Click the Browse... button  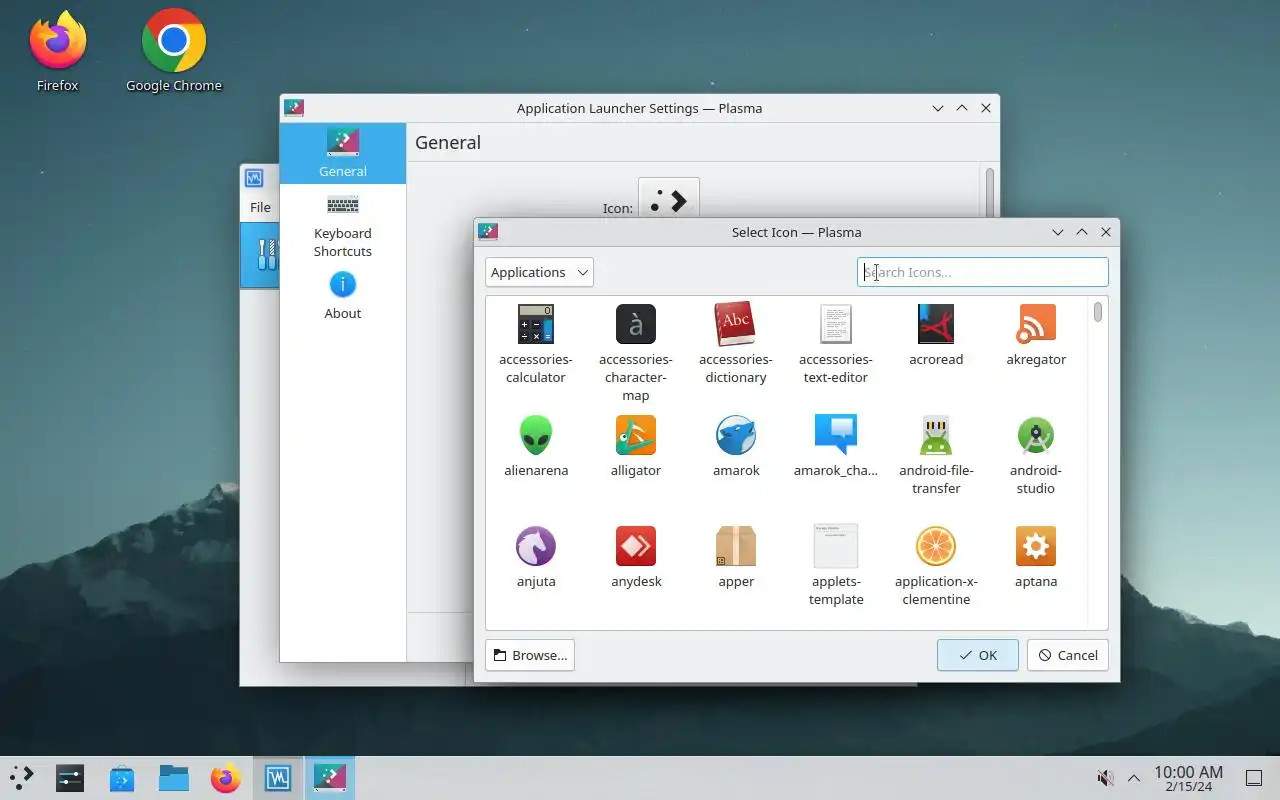point(530,655)
